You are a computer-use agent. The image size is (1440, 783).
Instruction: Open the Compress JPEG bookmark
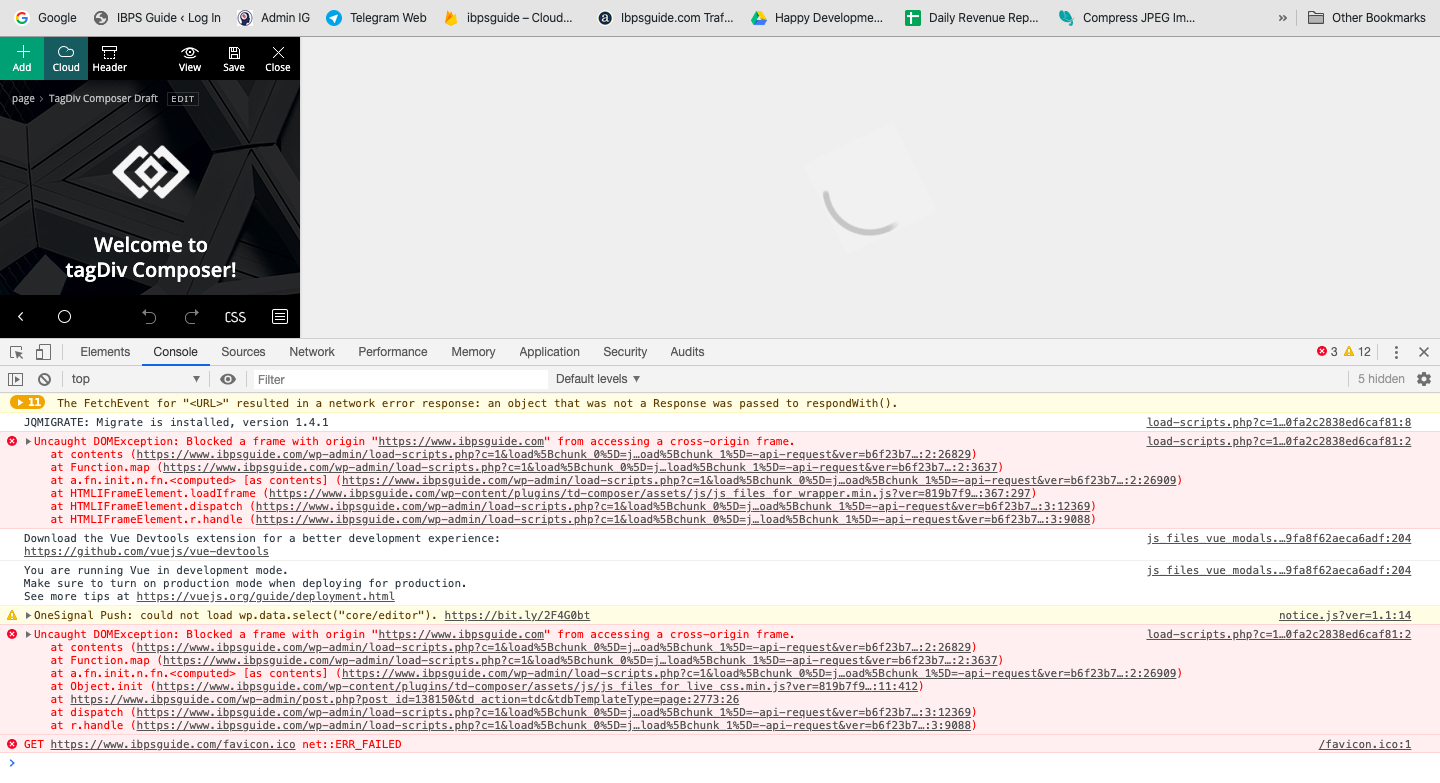point(1127,18)
